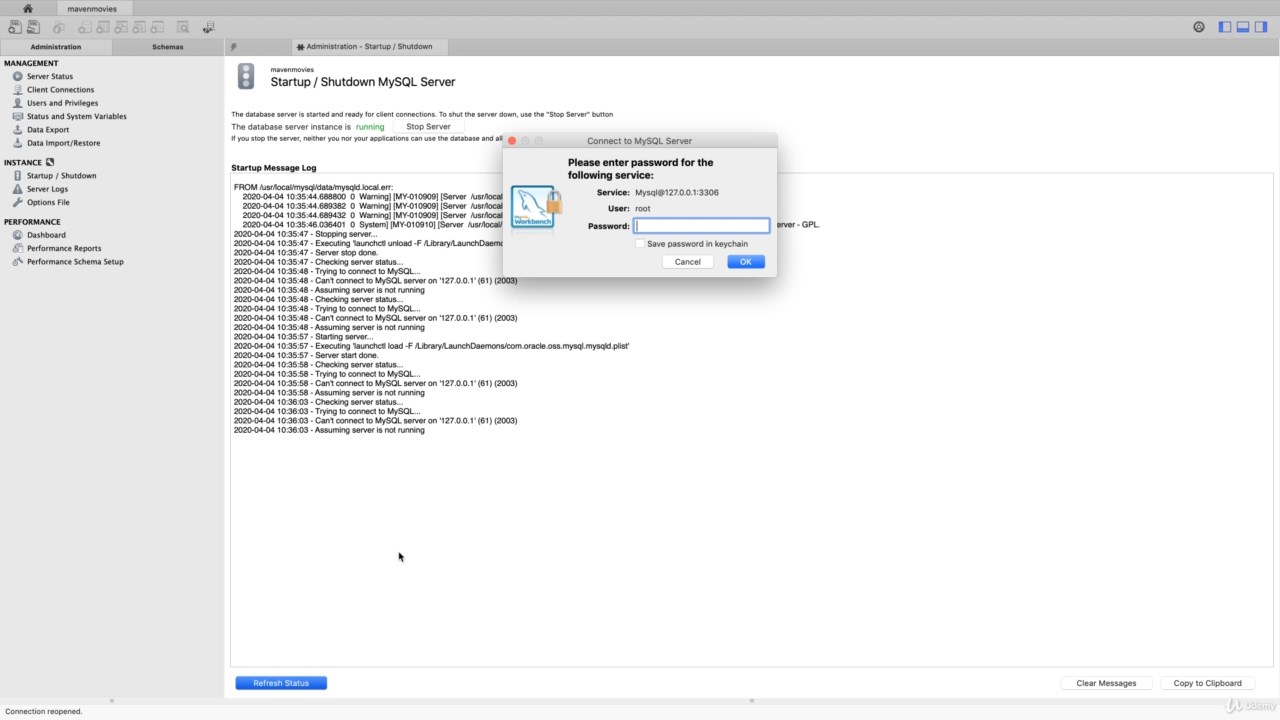Click the Dashboard icon

[x=17, y=235]
